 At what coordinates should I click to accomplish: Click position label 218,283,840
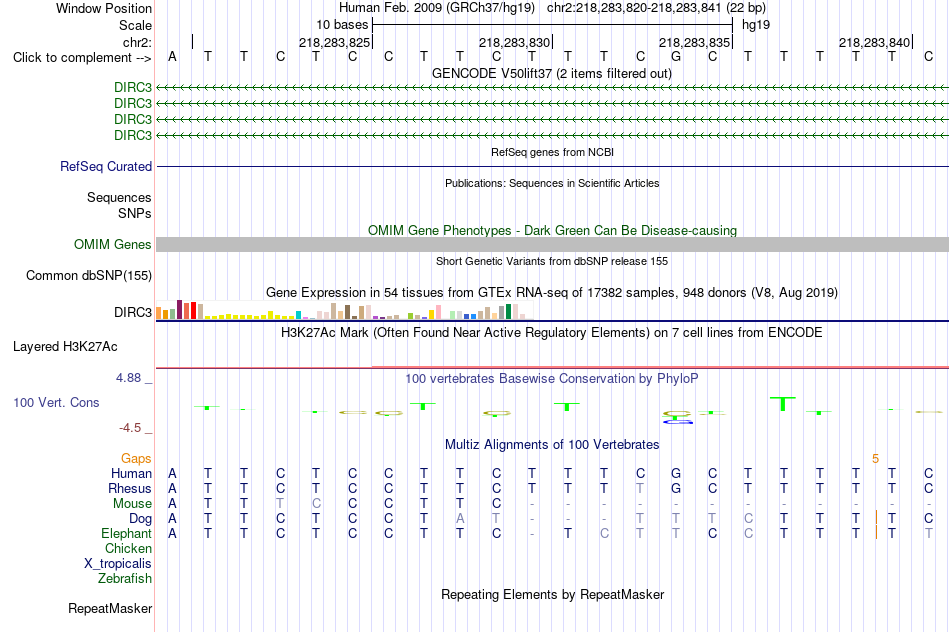pyautogui.click(x=874, y=42)
